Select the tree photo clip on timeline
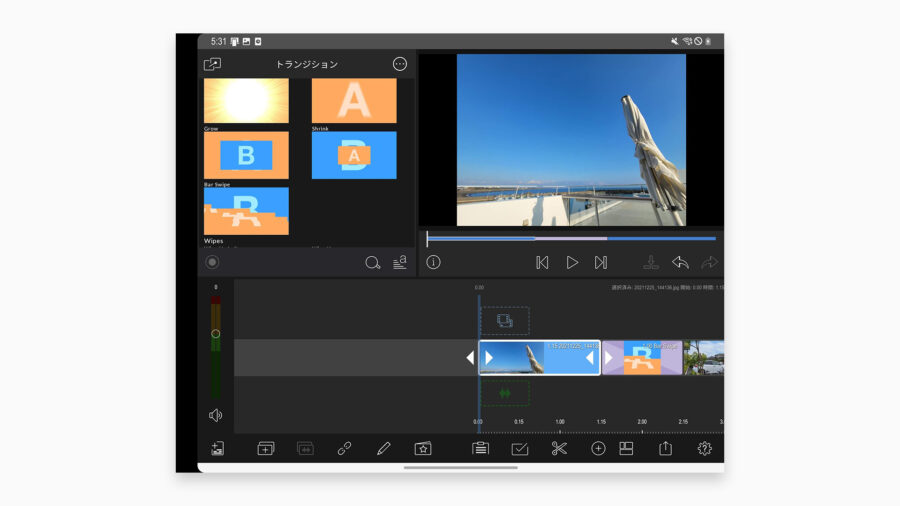900x506 pixels. [704, 357]
